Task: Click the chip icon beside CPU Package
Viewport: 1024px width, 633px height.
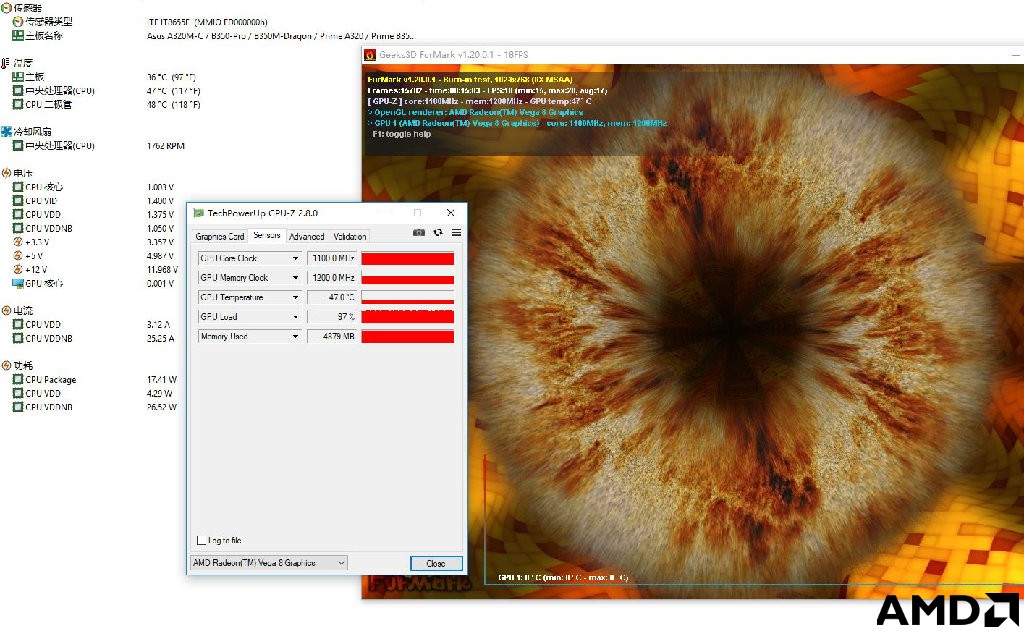Action: [18, 379]
